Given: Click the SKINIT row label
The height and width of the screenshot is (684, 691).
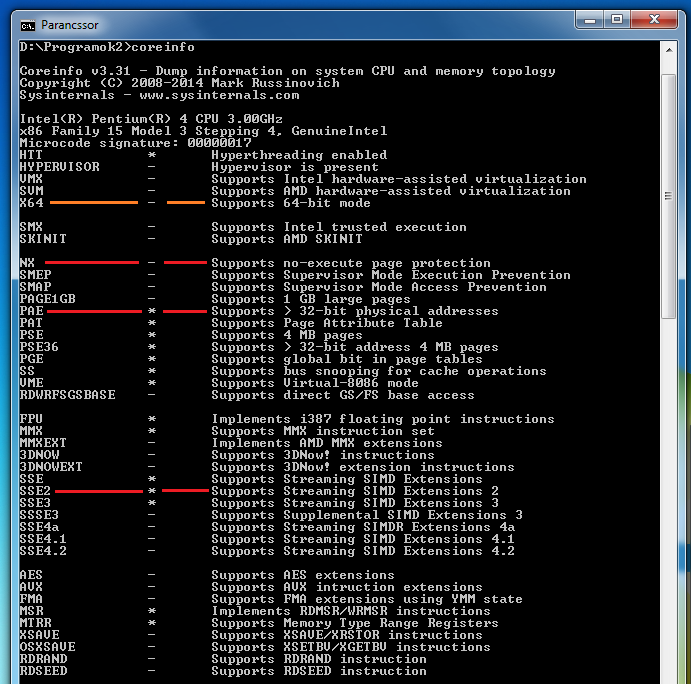Looking at the screenshot, I should 43,239.
